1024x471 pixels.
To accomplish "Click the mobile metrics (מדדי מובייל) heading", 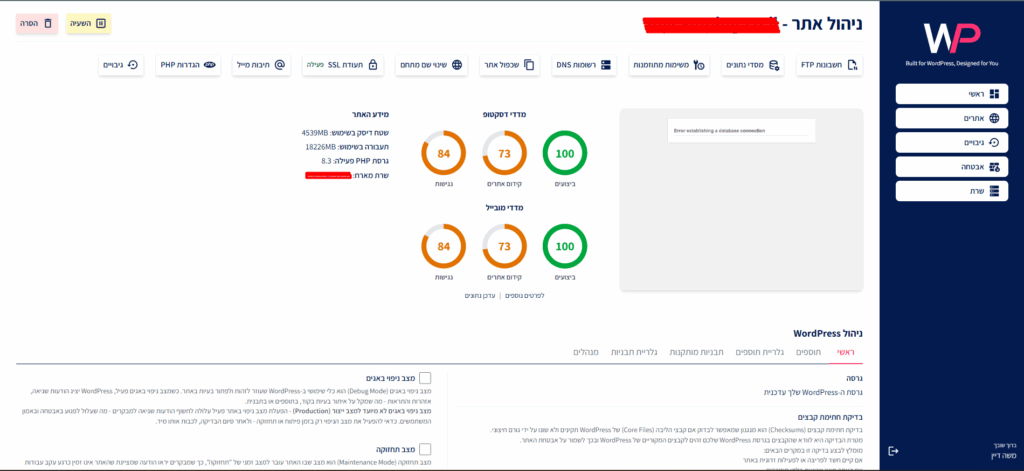I will click(x=504, y=207).
